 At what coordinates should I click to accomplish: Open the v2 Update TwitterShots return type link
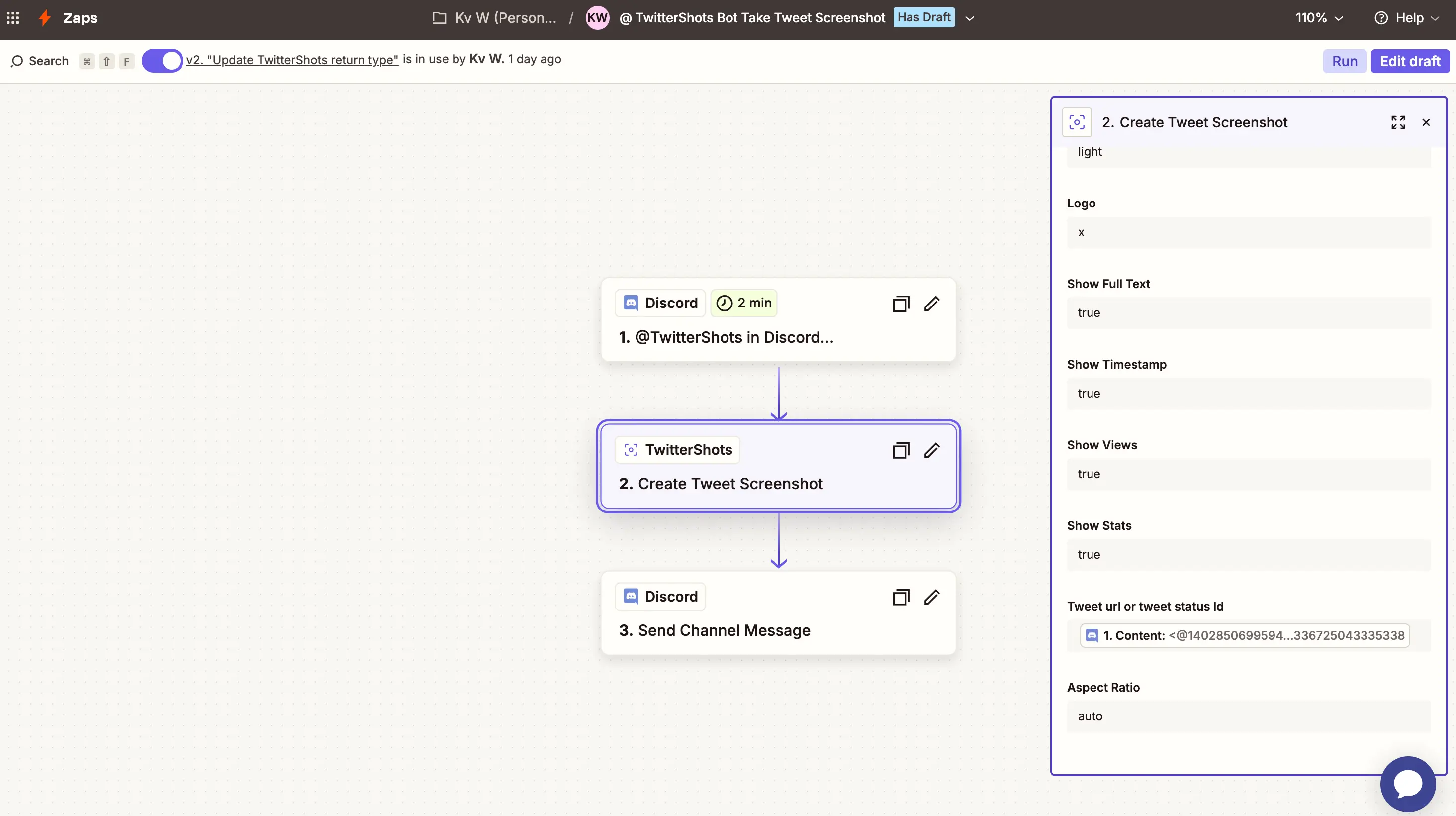coord(292,60)
